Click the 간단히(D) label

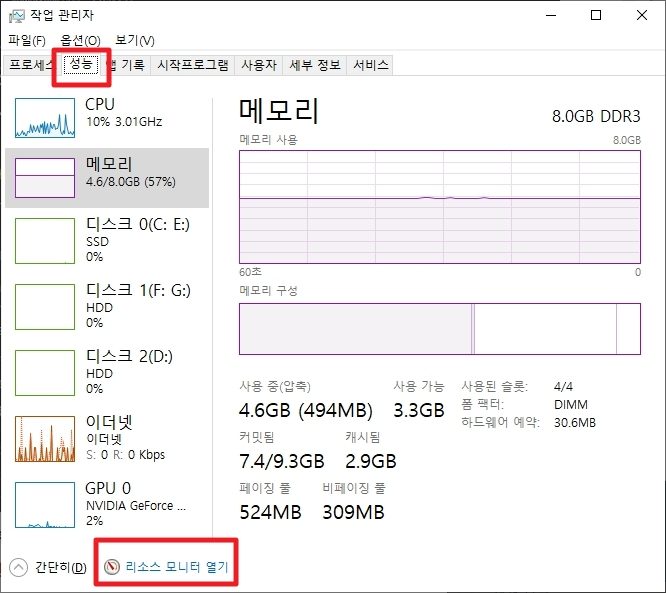61,567
